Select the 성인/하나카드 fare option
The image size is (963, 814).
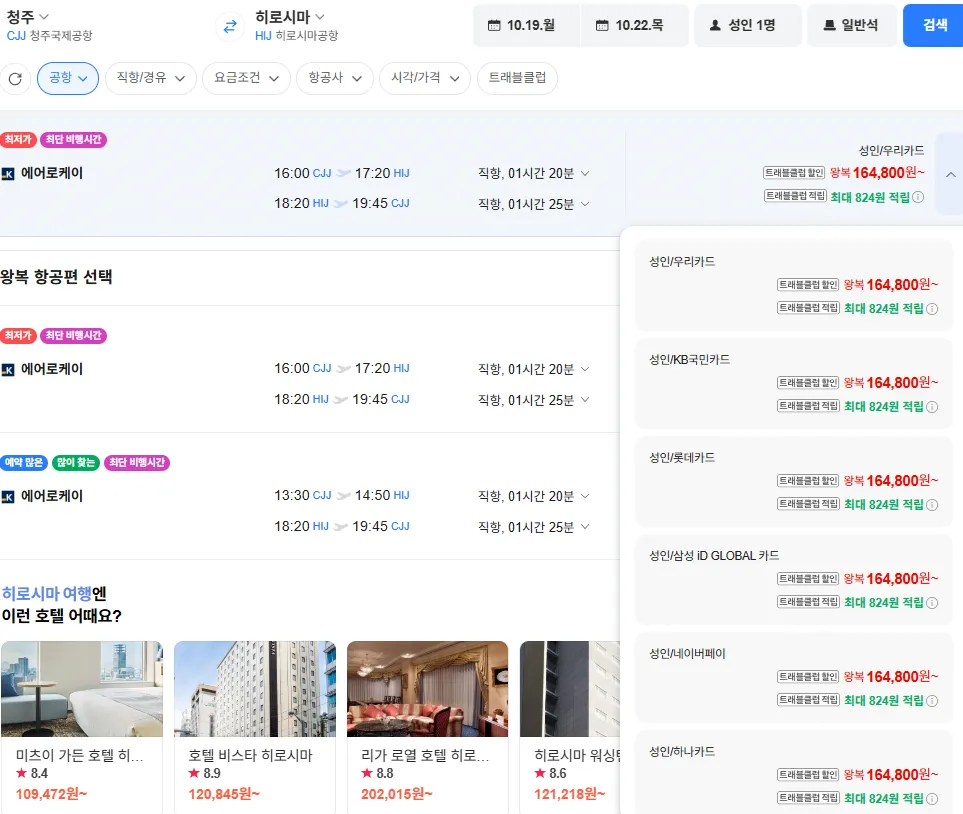coord(793,773)
